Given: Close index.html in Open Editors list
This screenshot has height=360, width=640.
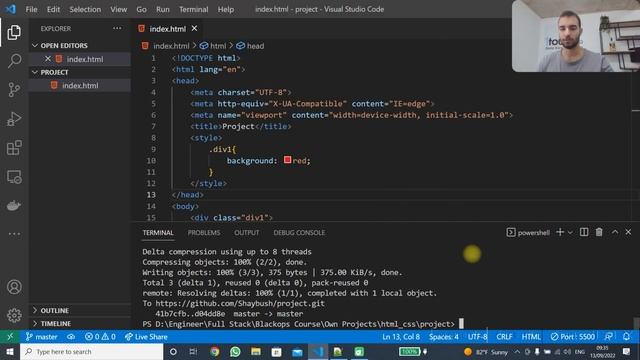Looking at the screenshot, I should click(x=48, y=59).
